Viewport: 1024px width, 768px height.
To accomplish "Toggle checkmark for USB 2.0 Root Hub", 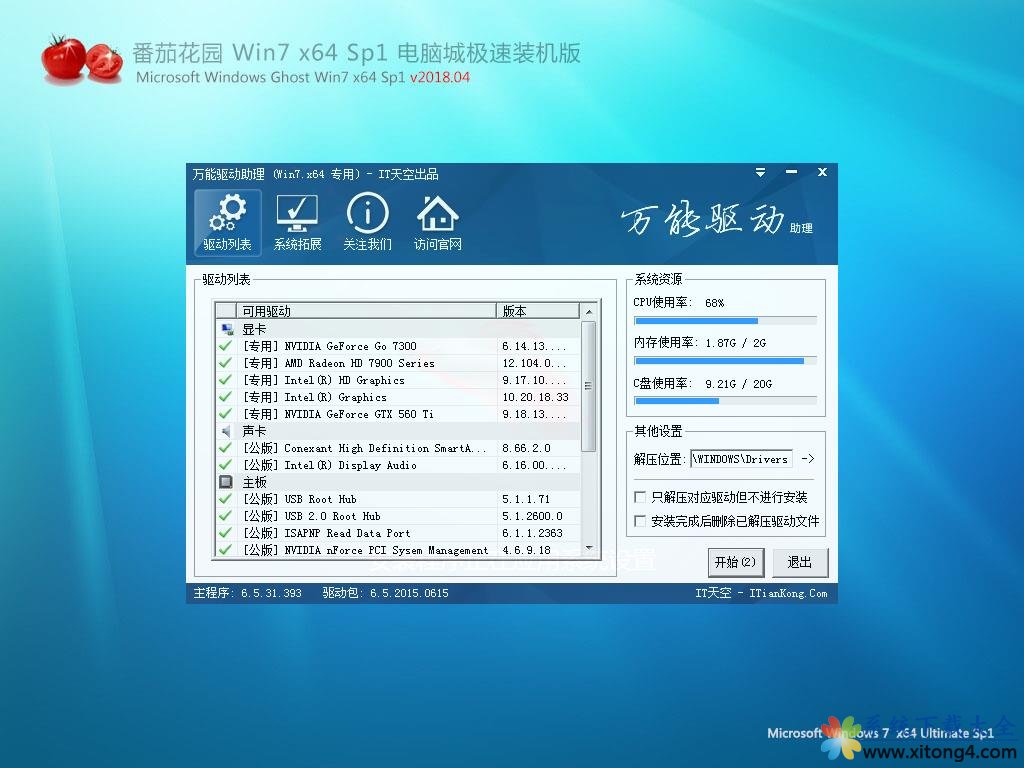I will [225, 516].
